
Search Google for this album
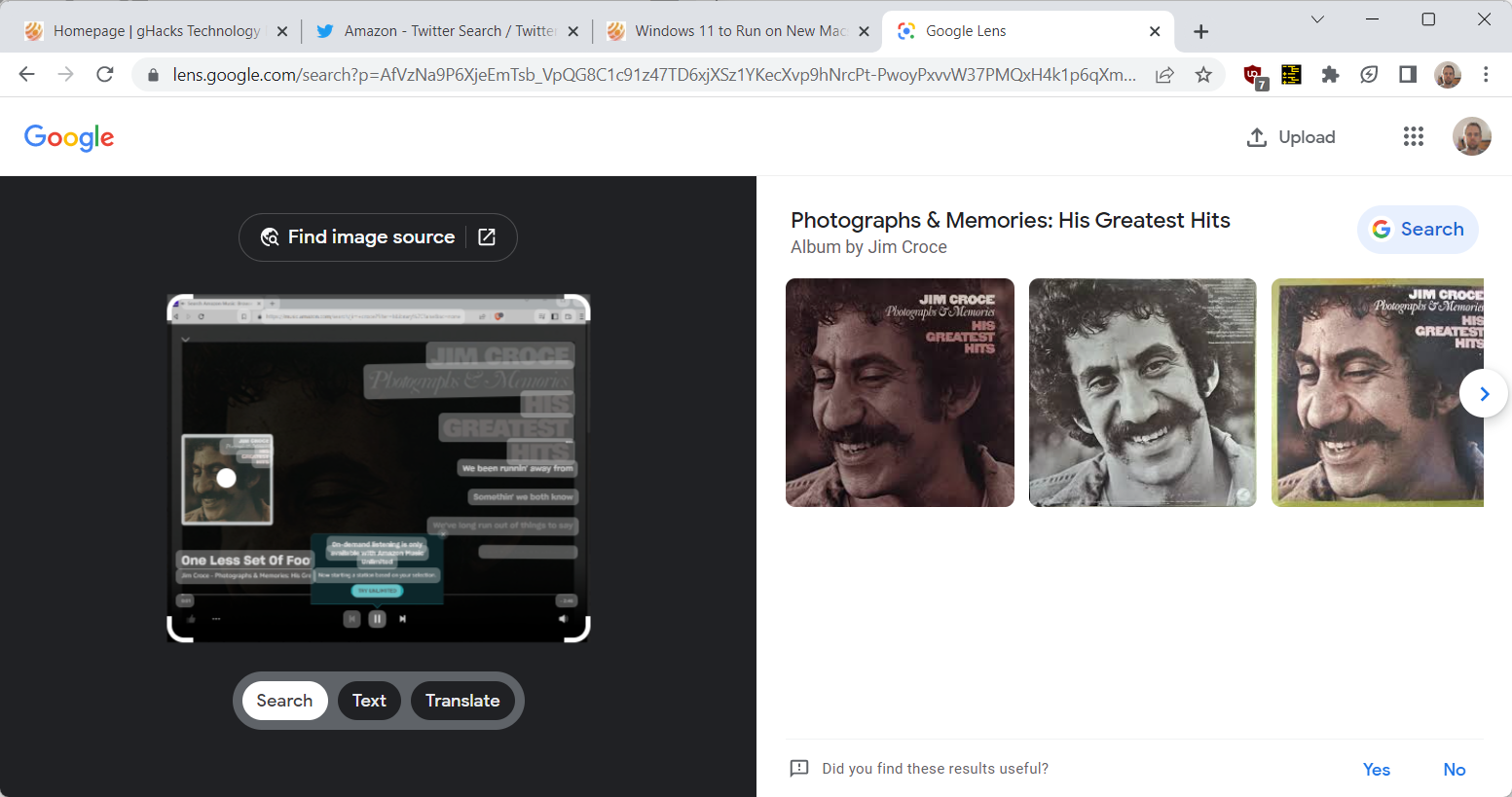click(x=1418, y=230)
